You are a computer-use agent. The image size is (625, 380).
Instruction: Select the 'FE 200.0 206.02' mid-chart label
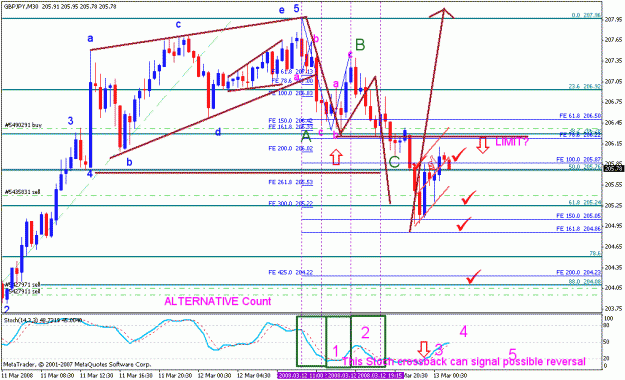coord(291,148)
